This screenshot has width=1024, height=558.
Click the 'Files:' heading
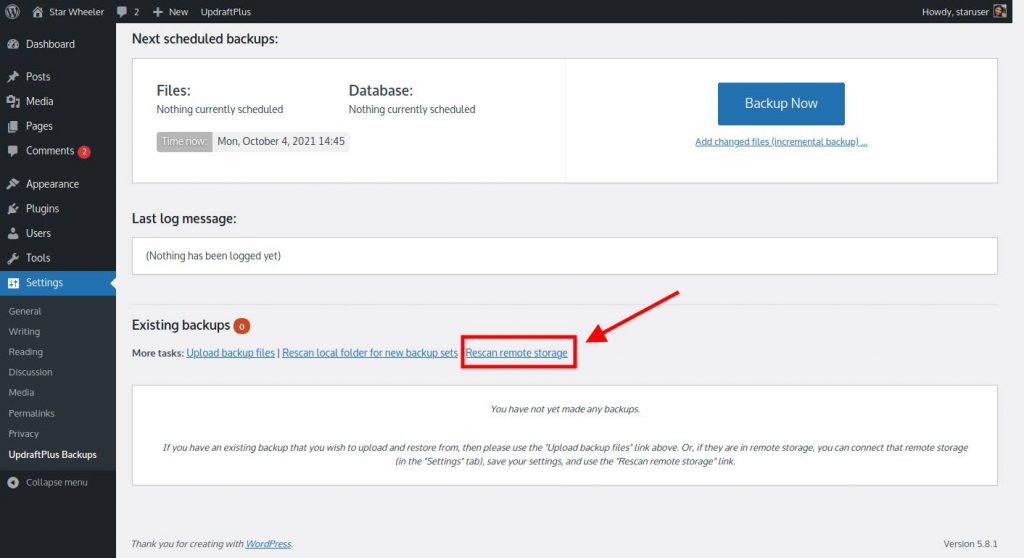point(173,90)
